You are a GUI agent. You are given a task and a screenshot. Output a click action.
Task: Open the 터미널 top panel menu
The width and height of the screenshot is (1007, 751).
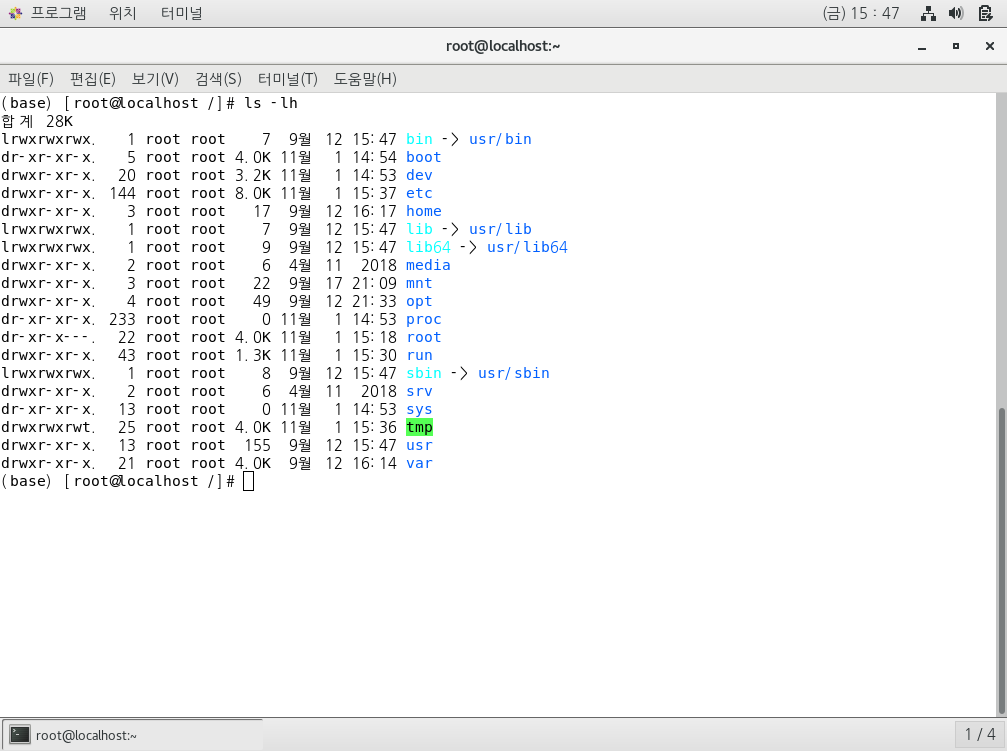(181, 13)
